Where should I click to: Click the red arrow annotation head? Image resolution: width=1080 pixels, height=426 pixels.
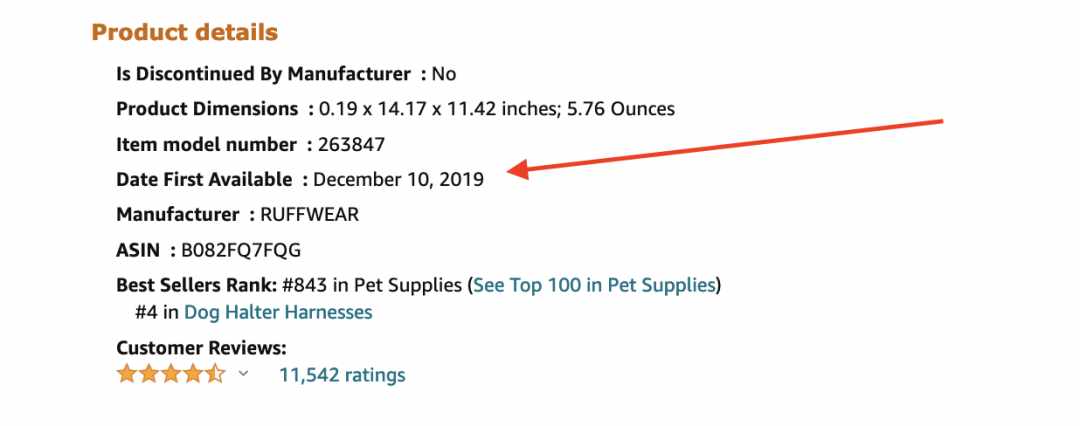click(x=518, y=170)
